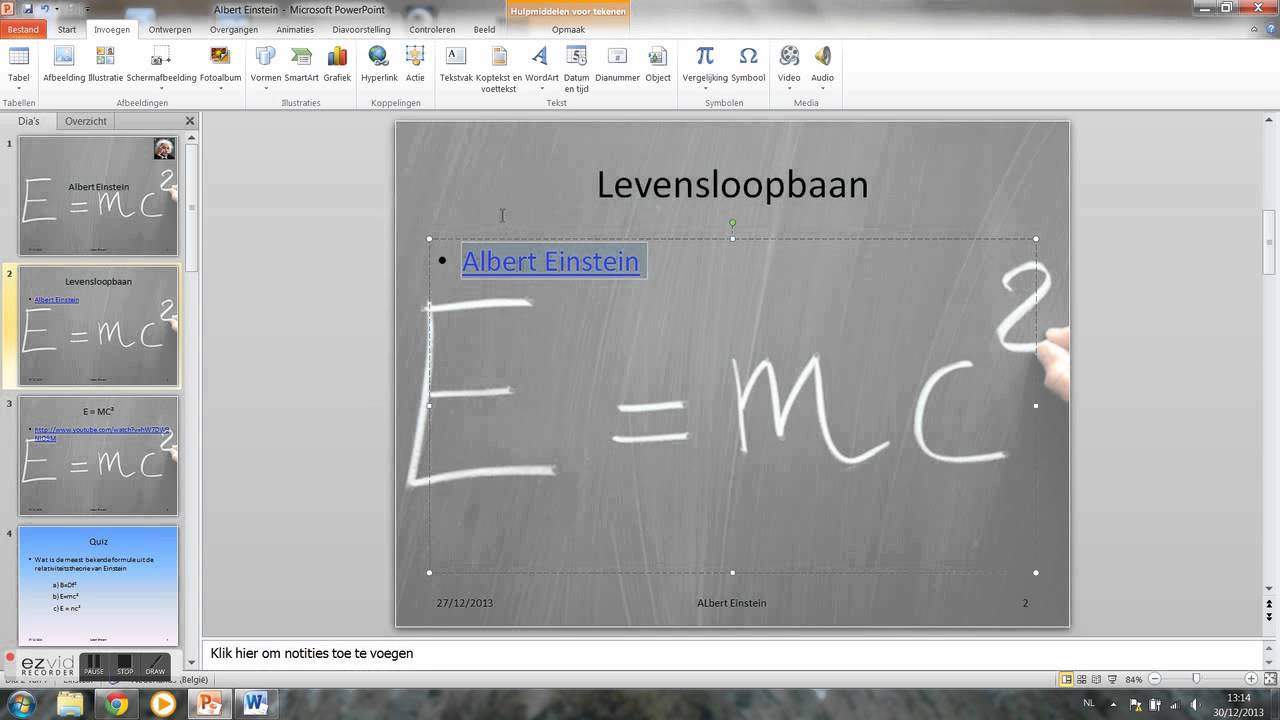
Task: Start the slide show from status bar
Action: 1111,679
